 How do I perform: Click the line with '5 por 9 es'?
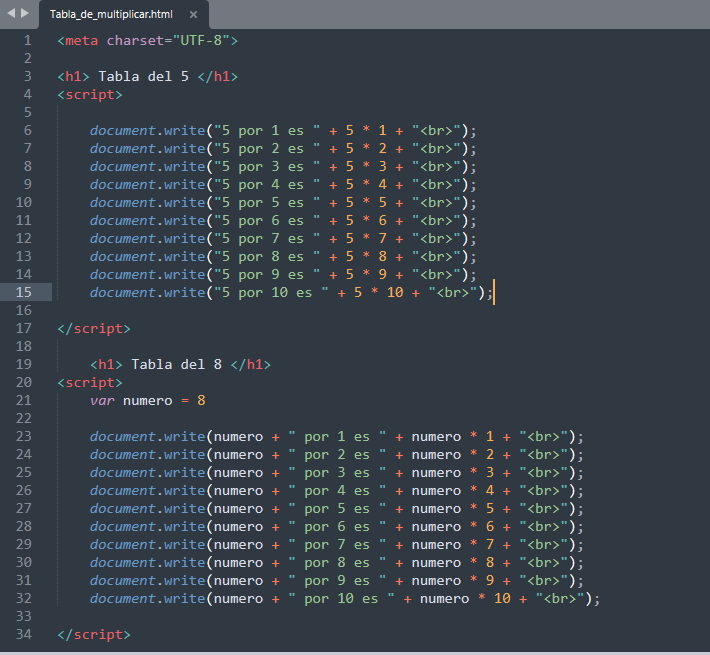coord(283,275)
